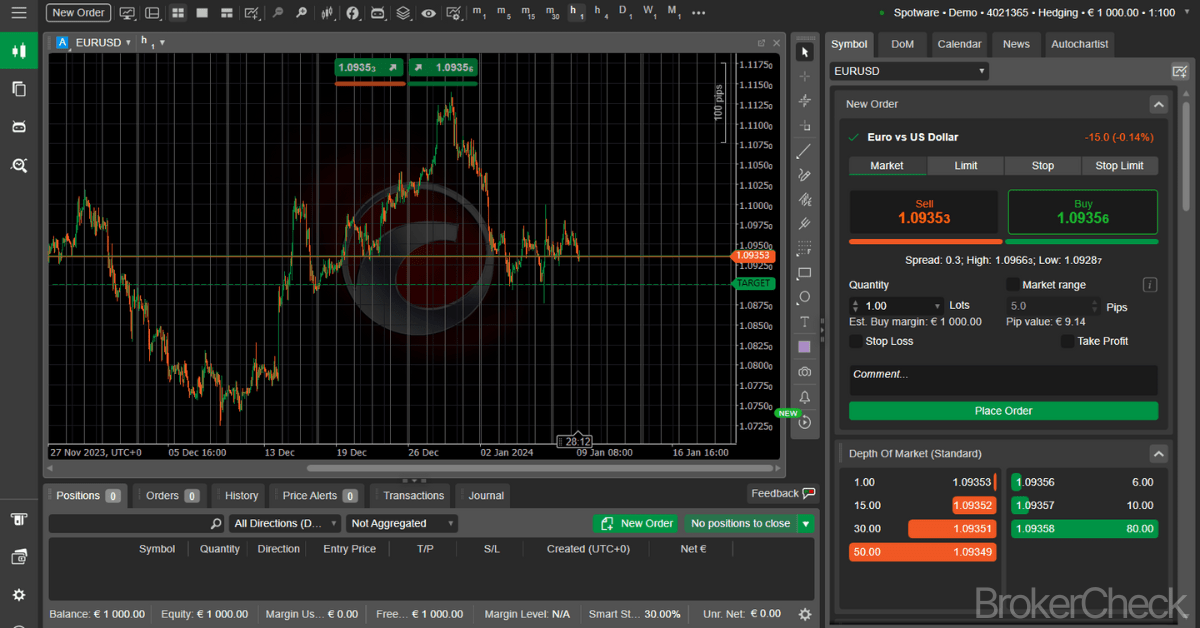This screenshot has width=1200, height=628.
Task: Open the close positions green dropdown arrow
Action: [x=806, y=524]
